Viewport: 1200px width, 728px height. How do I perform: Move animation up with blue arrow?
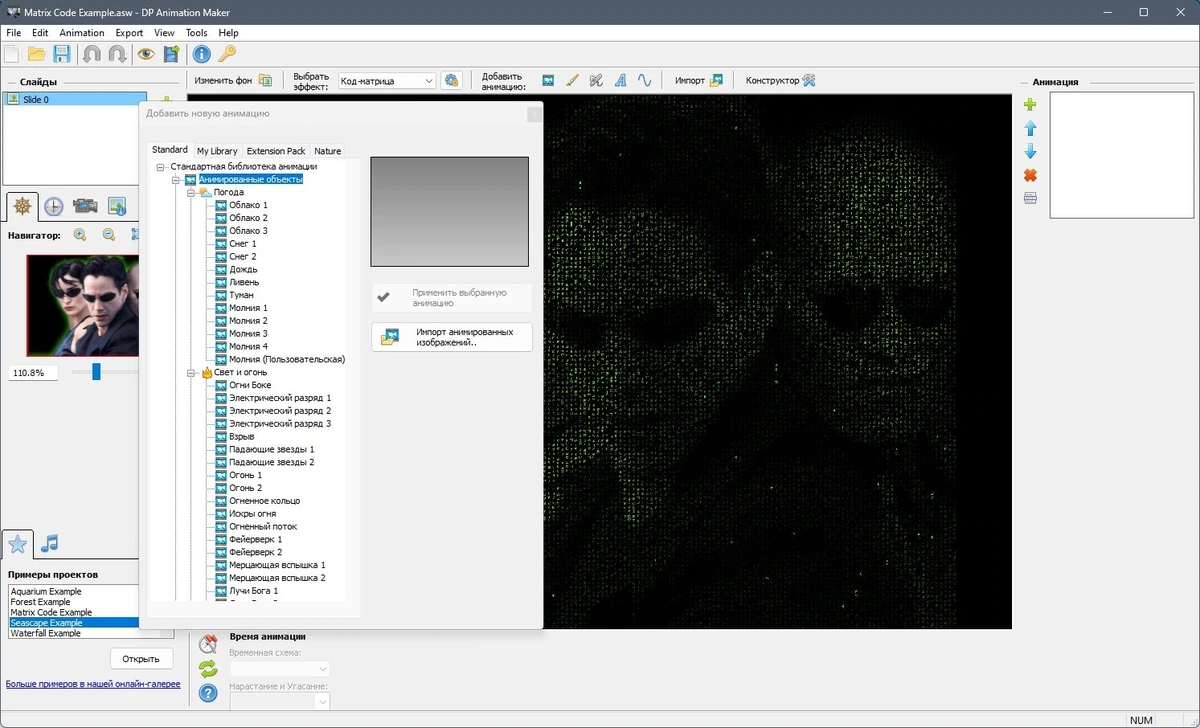(1030, 128)
